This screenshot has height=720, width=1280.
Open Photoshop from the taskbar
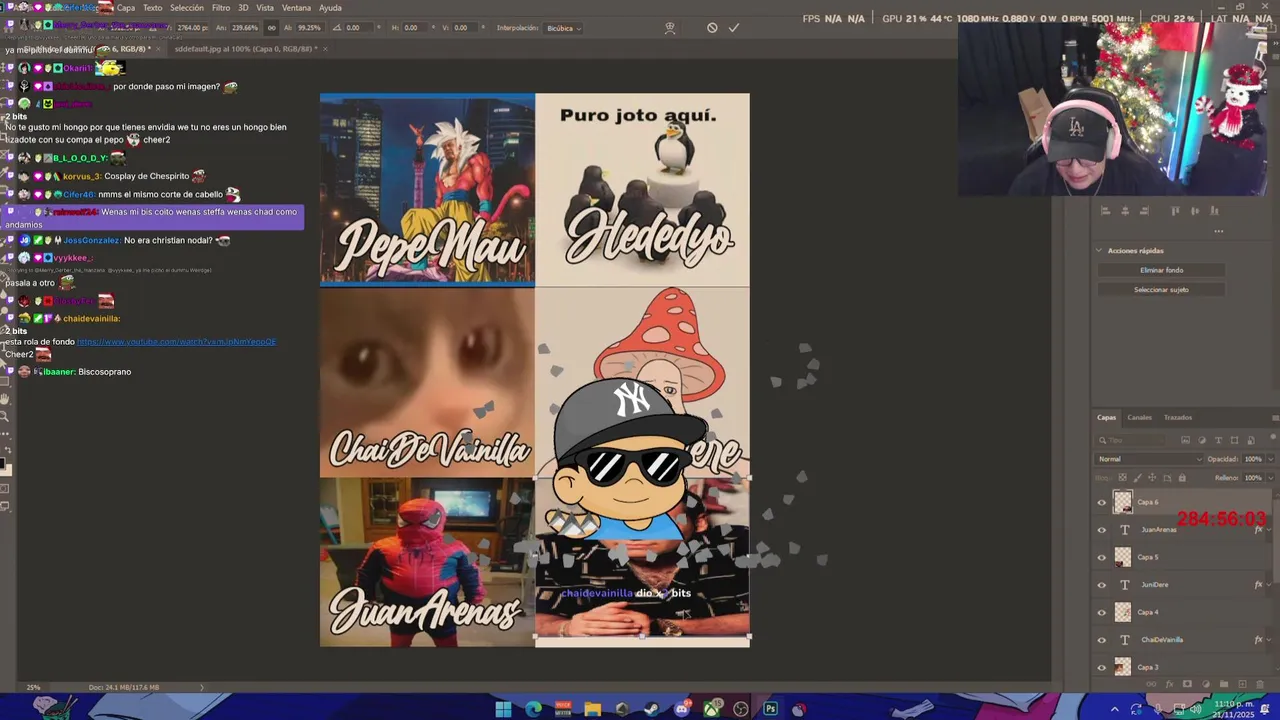click(x=770, y=709)
